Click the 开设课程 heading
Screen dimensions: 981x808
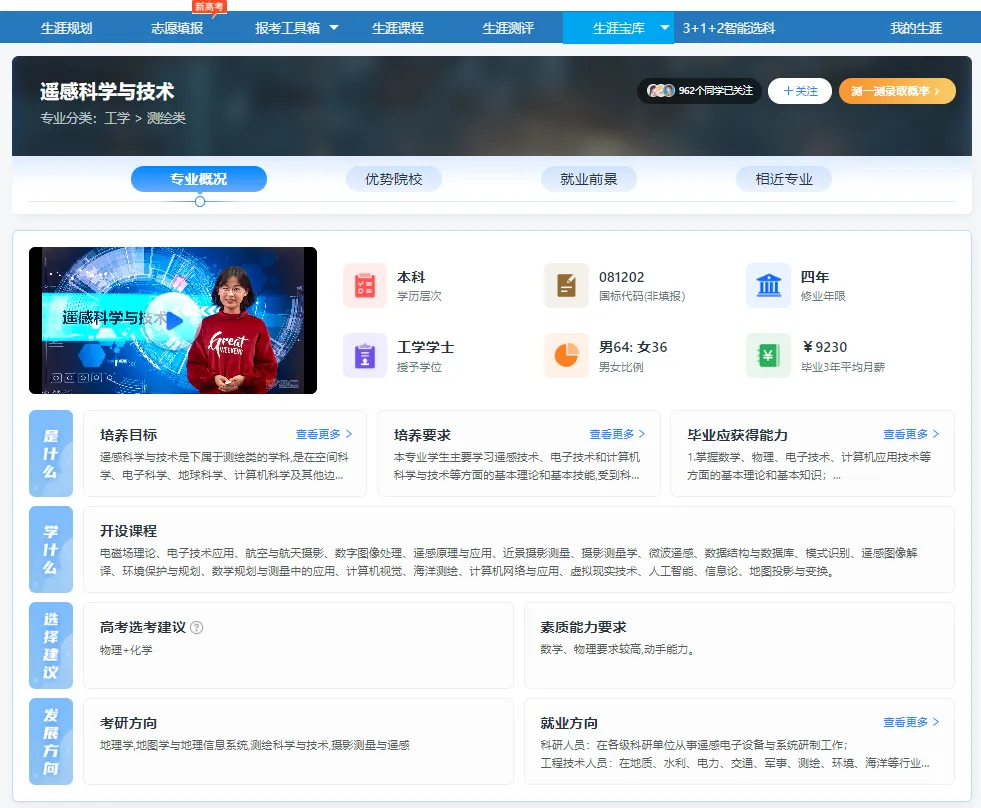click(128, 531)
